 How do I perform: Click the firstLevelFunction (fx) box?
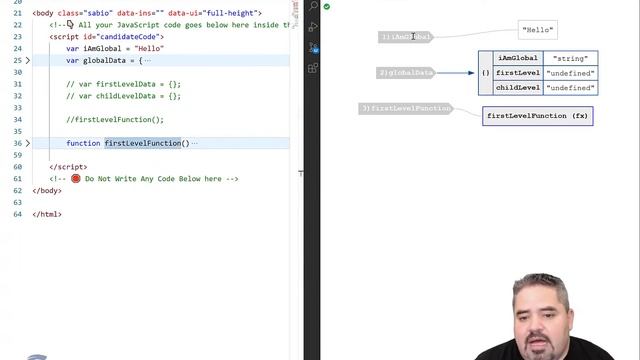point(538,116)
